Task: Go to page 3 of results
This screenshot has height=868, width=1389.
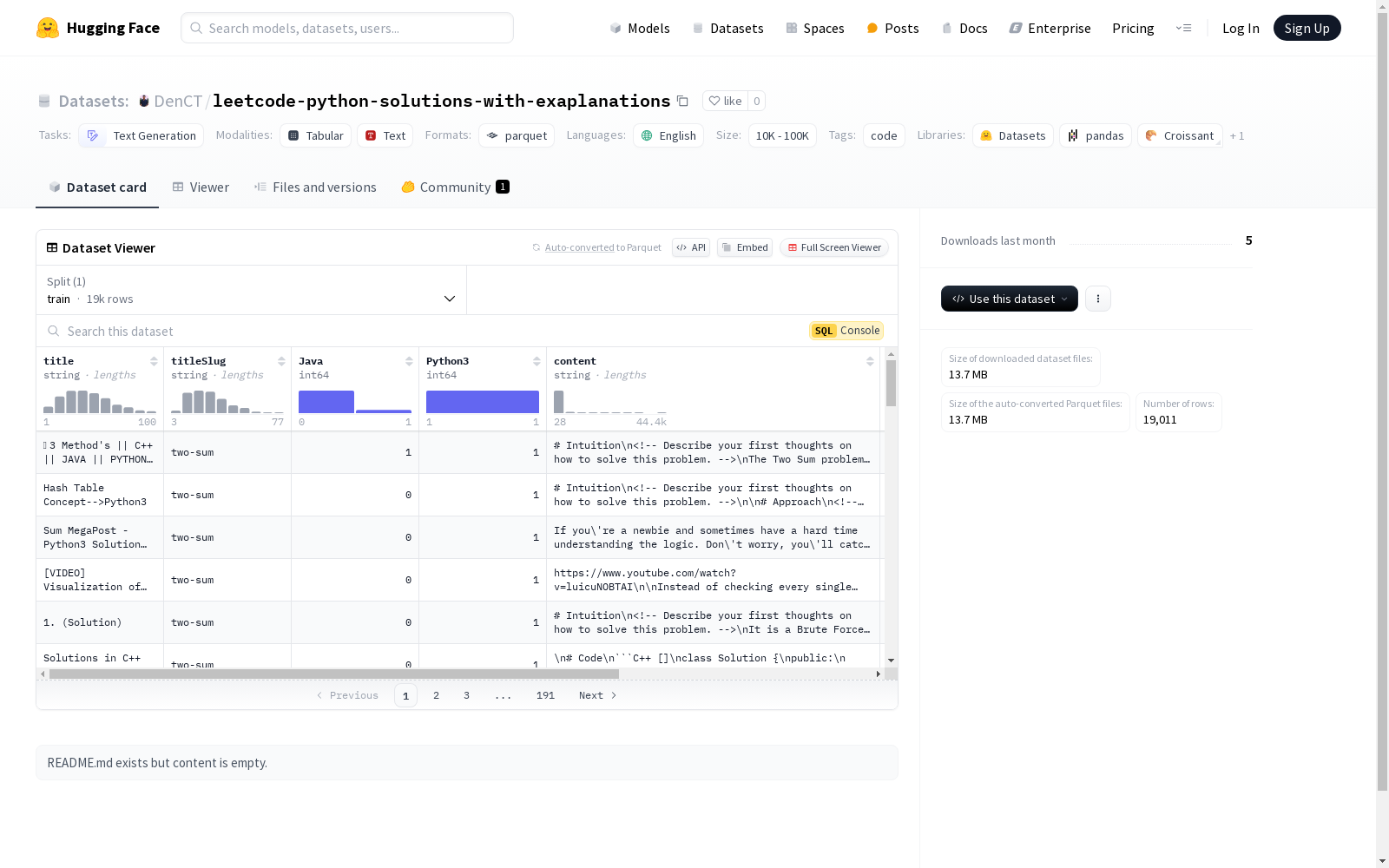Action: (x=466, y=695)
